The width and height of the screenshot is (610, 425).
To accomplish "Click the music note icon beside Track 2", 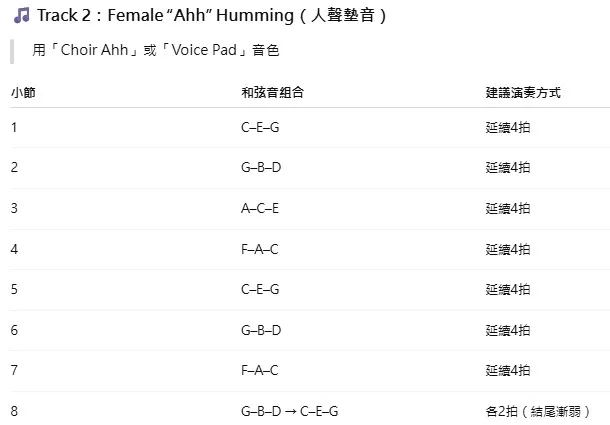I will pos(21,16).
